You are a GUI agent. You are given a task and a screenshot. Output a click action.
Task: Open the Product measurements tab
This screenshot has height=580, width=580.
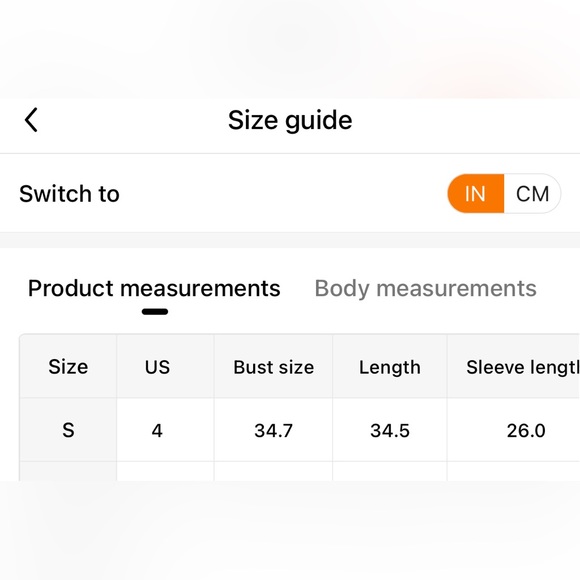point(154,288)
